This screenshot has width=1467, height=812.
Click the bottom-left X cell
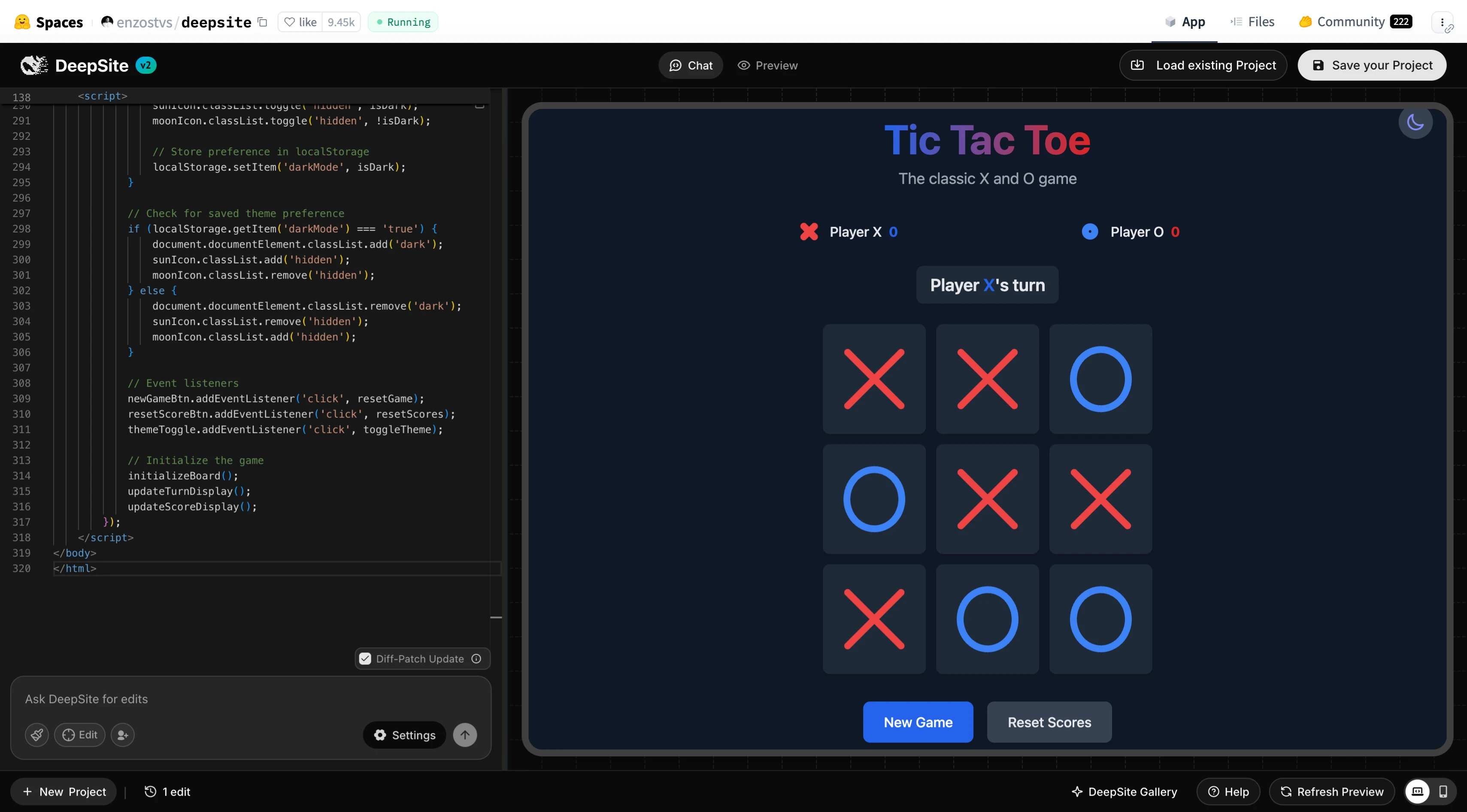pos(874,619)
